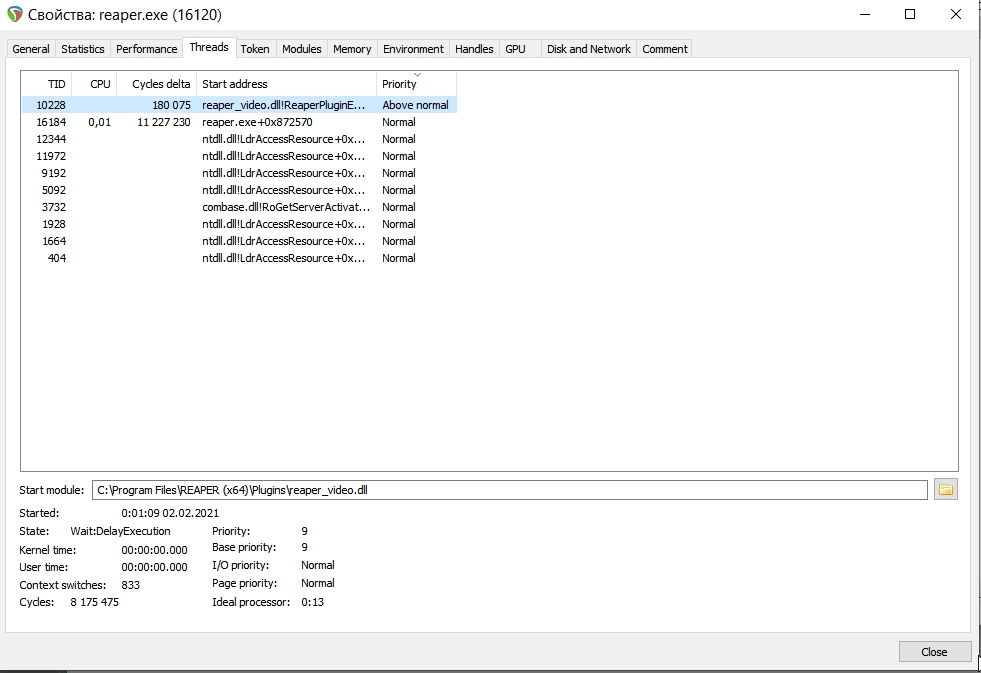The width and height of the screenshot is (981, 673).
Task: Sort by the Start address column header
Action: (287, 84)
